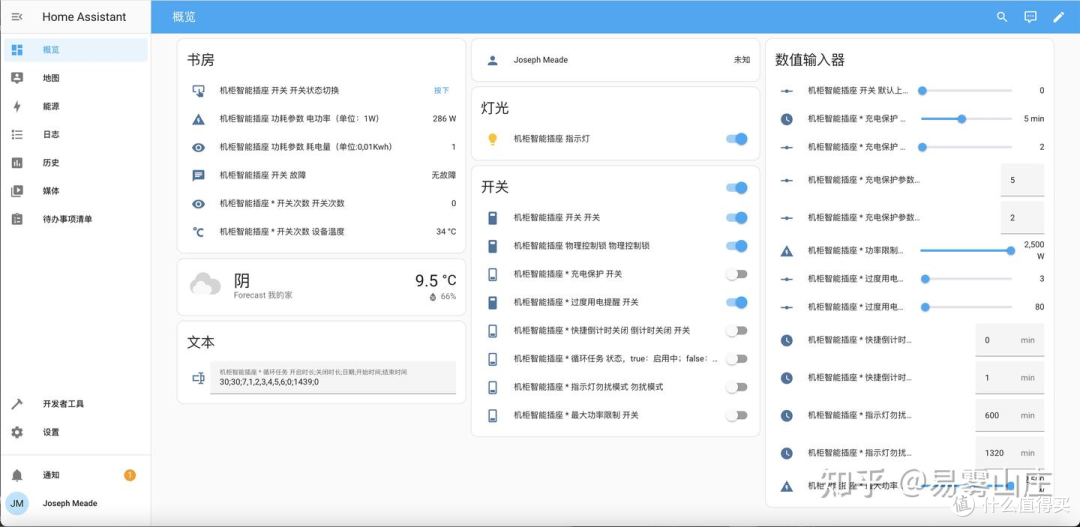Click the icon beside 开关状态切换 row
The image size is (1080, 527).
pos(198,90)
